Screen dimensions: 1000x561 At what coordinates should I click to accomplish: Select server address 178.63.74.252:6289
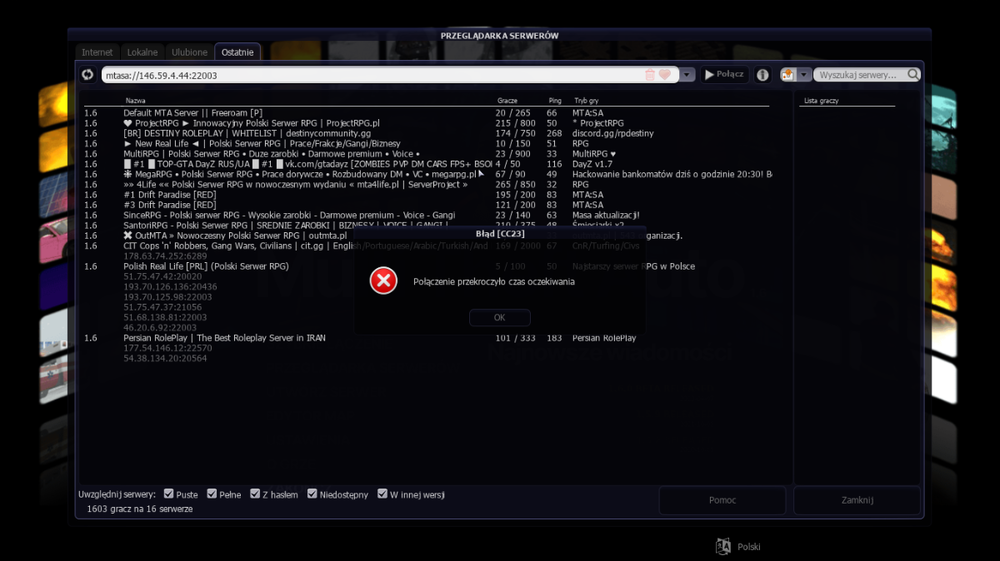click(165, 256)
